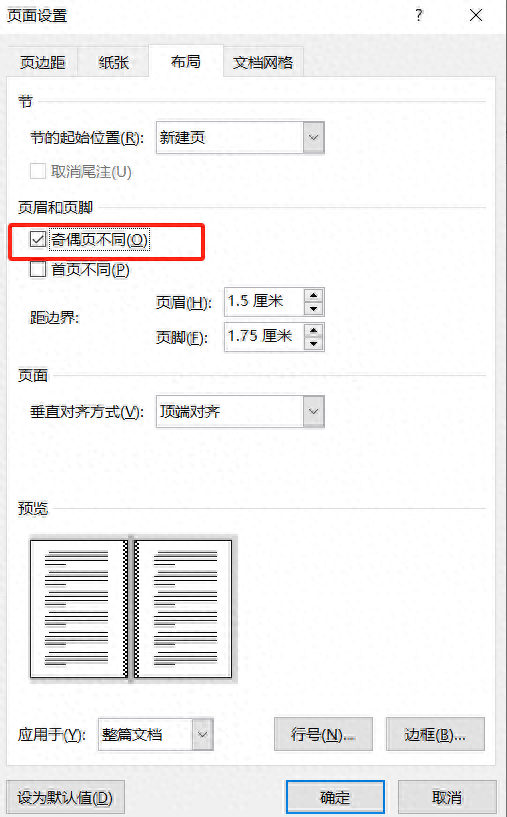Expand the 垂直对齐方式 dropdown arrow
Viewport: 507px width, 817px height.
314,412
